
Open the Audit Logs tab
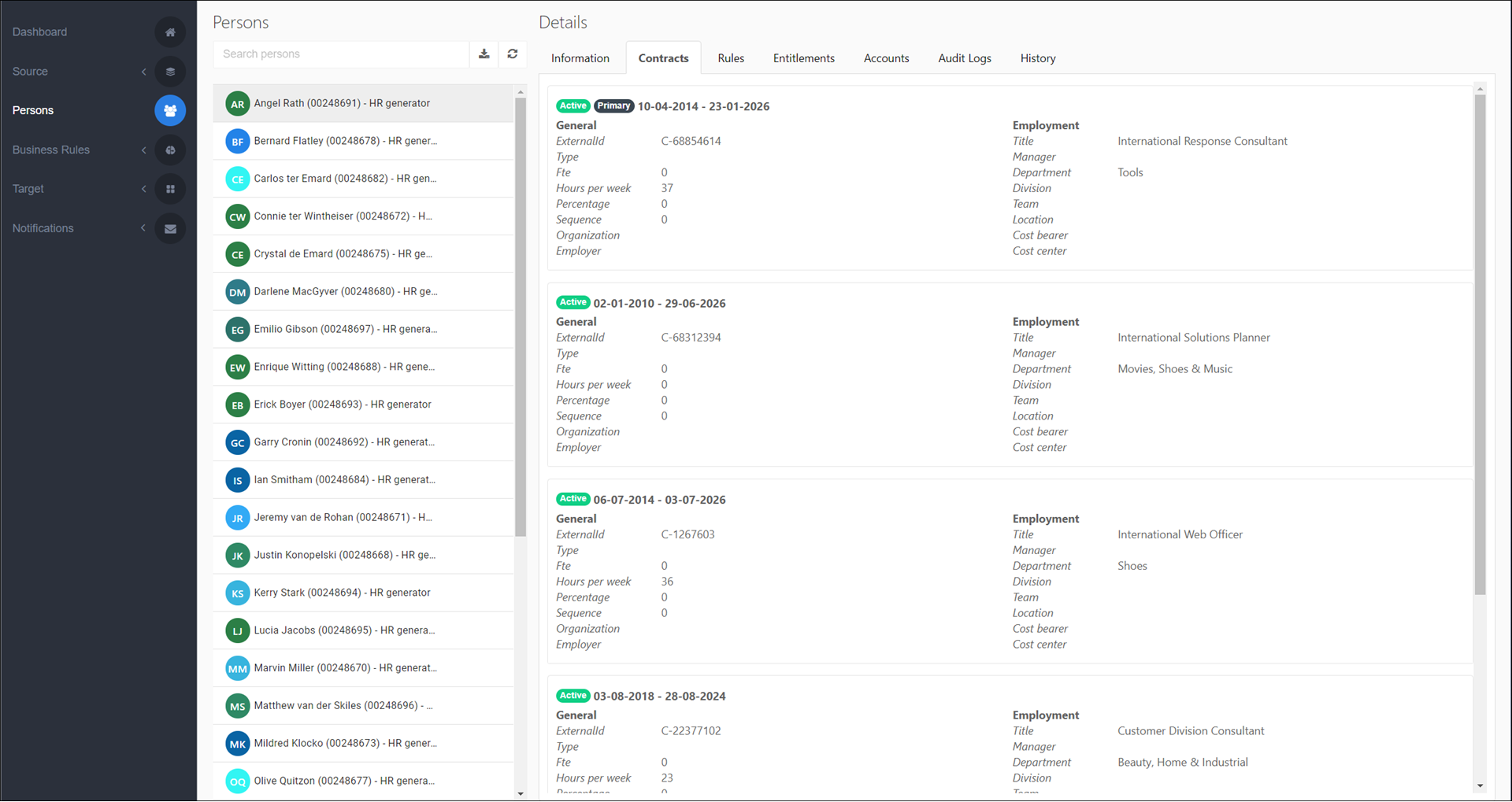click(965, 58)
